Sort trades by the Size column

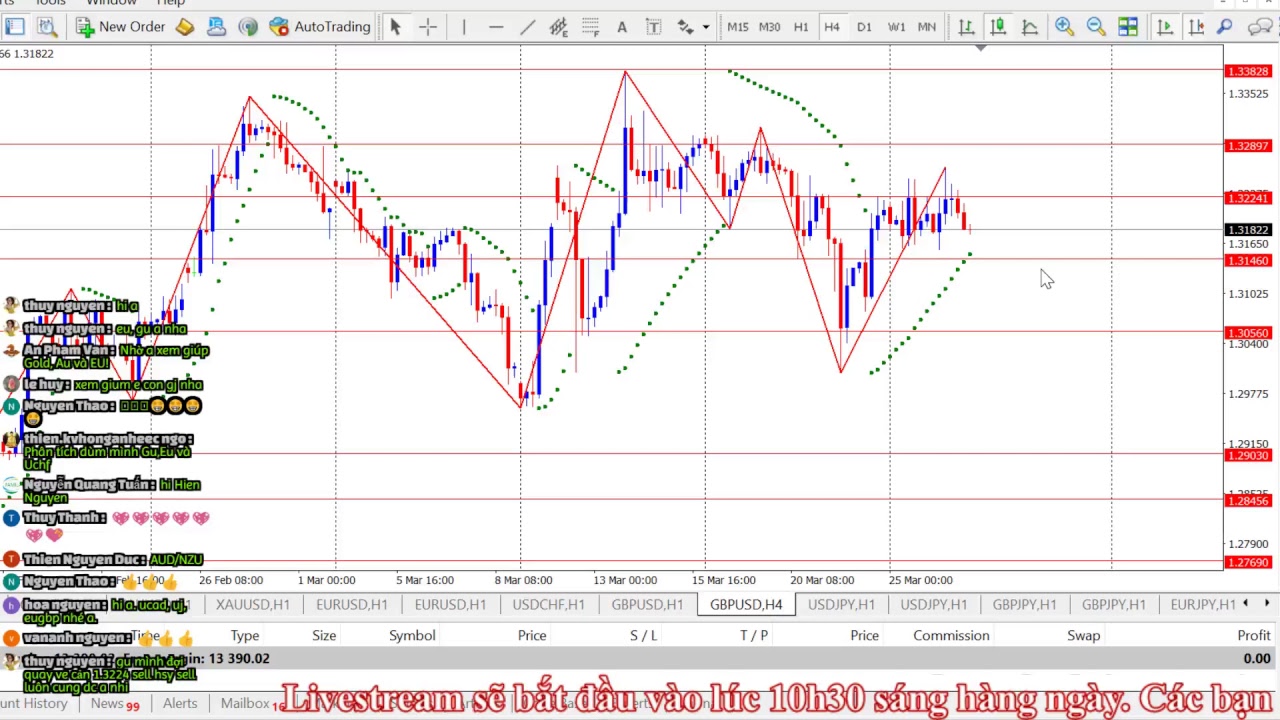(x=324, y=635)
